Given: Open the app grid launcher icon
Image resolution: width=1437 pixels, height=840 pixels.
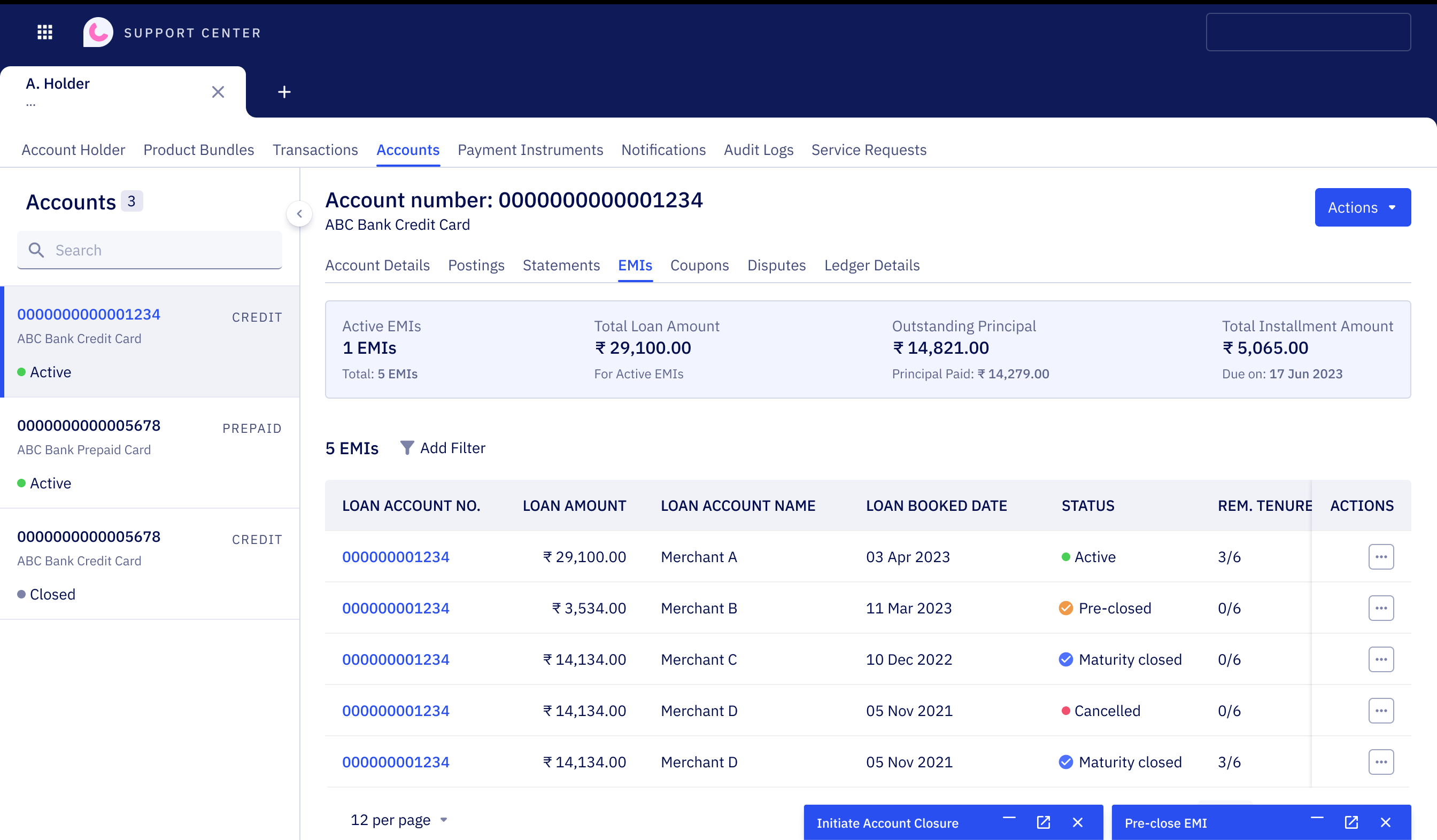Looking at the screenshot, I should coord(45,33).
